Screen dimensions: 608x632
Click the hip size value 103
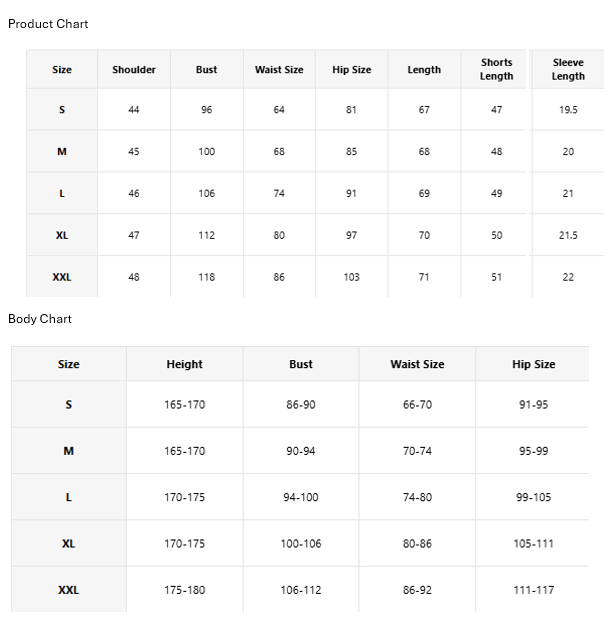pyautogui.click(x=351, y=277)
